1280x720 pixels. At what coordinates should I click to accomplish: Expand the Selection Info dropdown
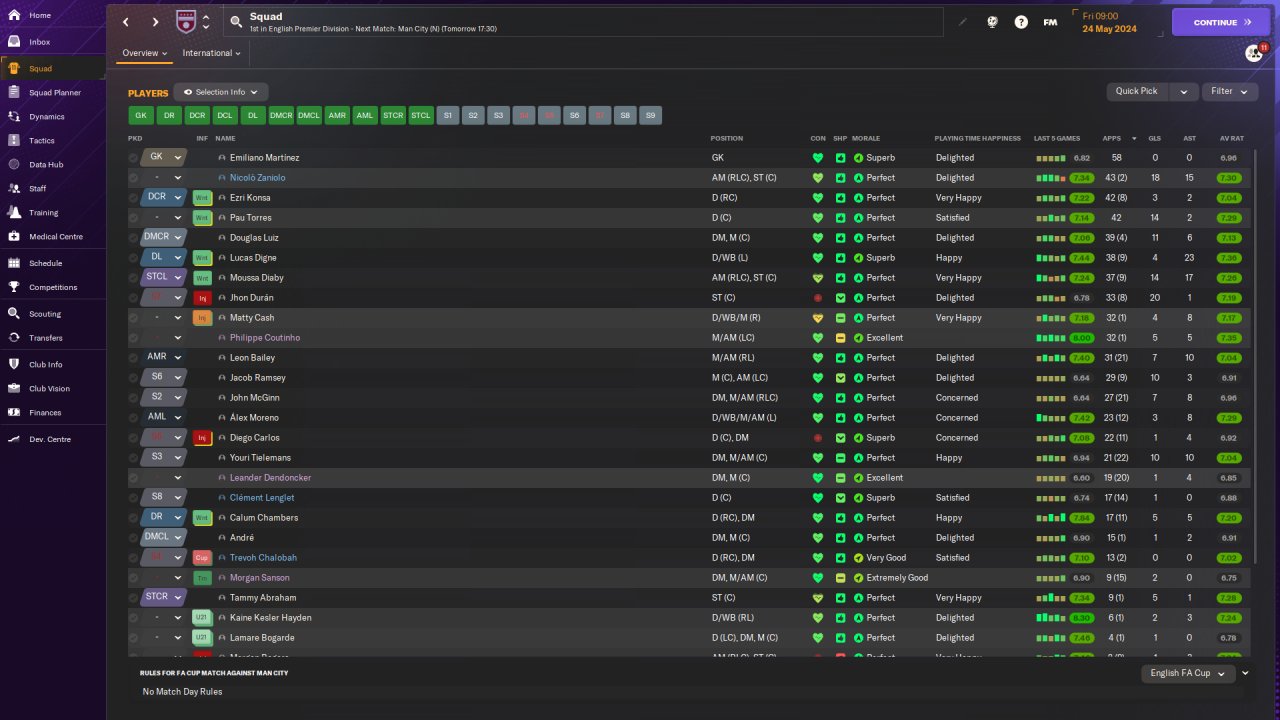click(221, 92)
